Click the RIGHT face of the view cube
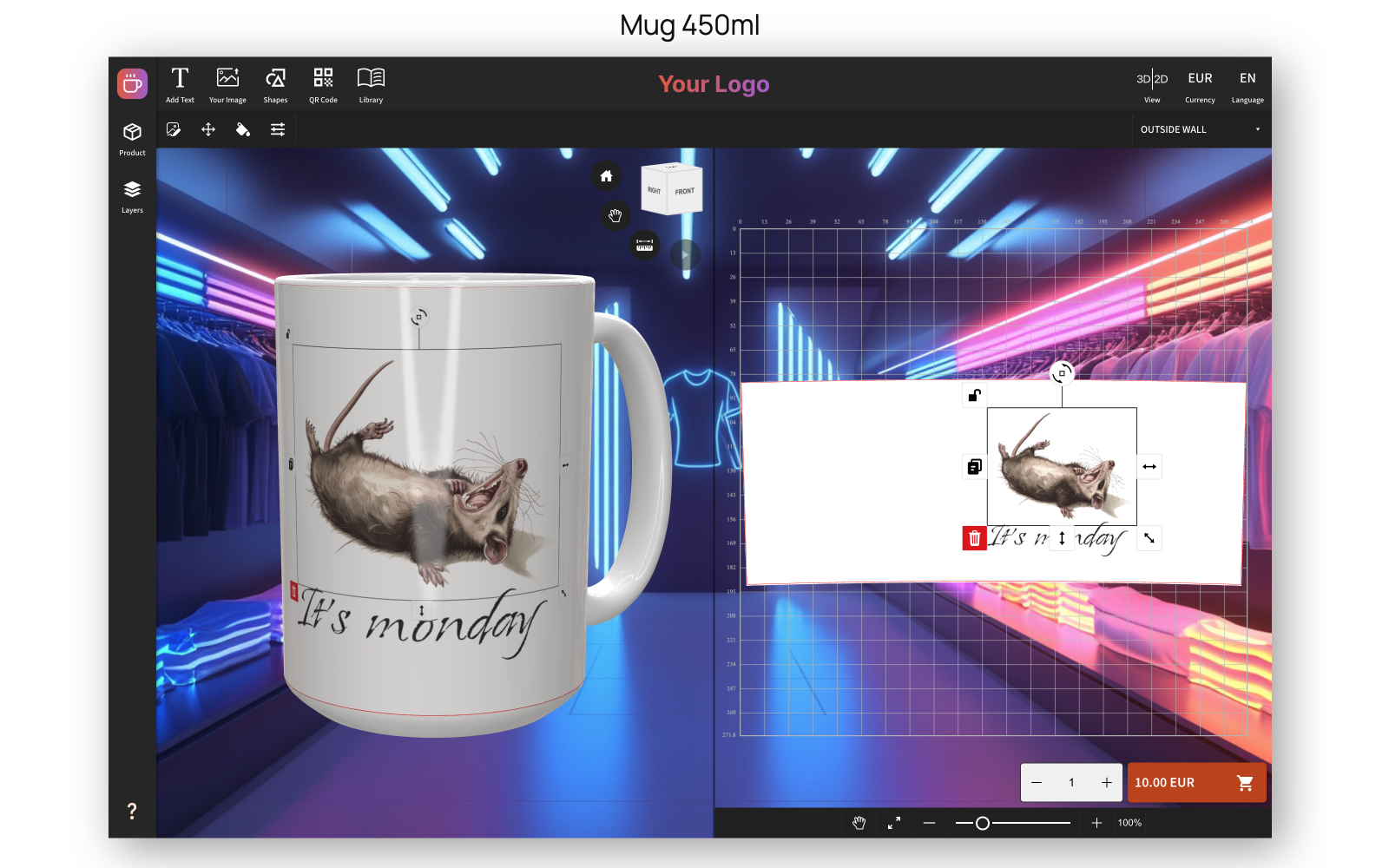 [654, 190]
